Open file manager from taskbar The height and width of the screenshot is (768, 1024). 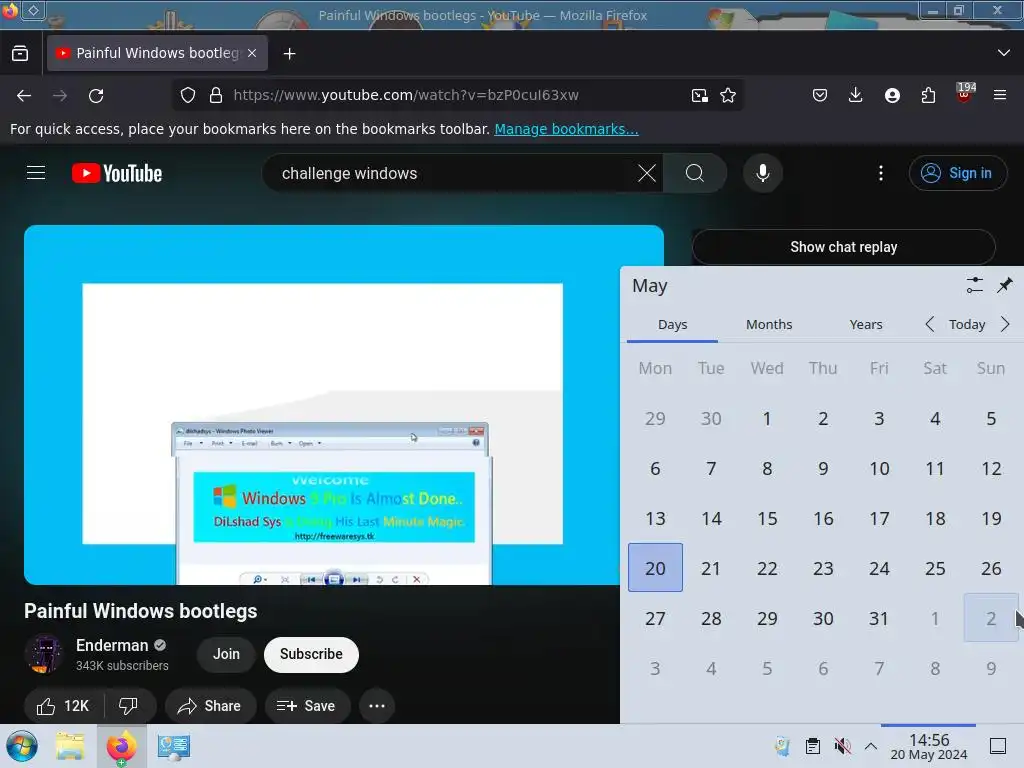click(70, 746)
